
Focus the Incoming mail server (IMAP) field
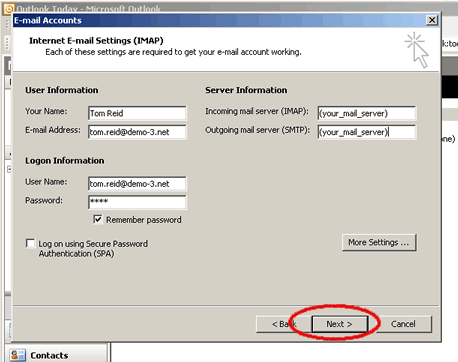point(367,113)
